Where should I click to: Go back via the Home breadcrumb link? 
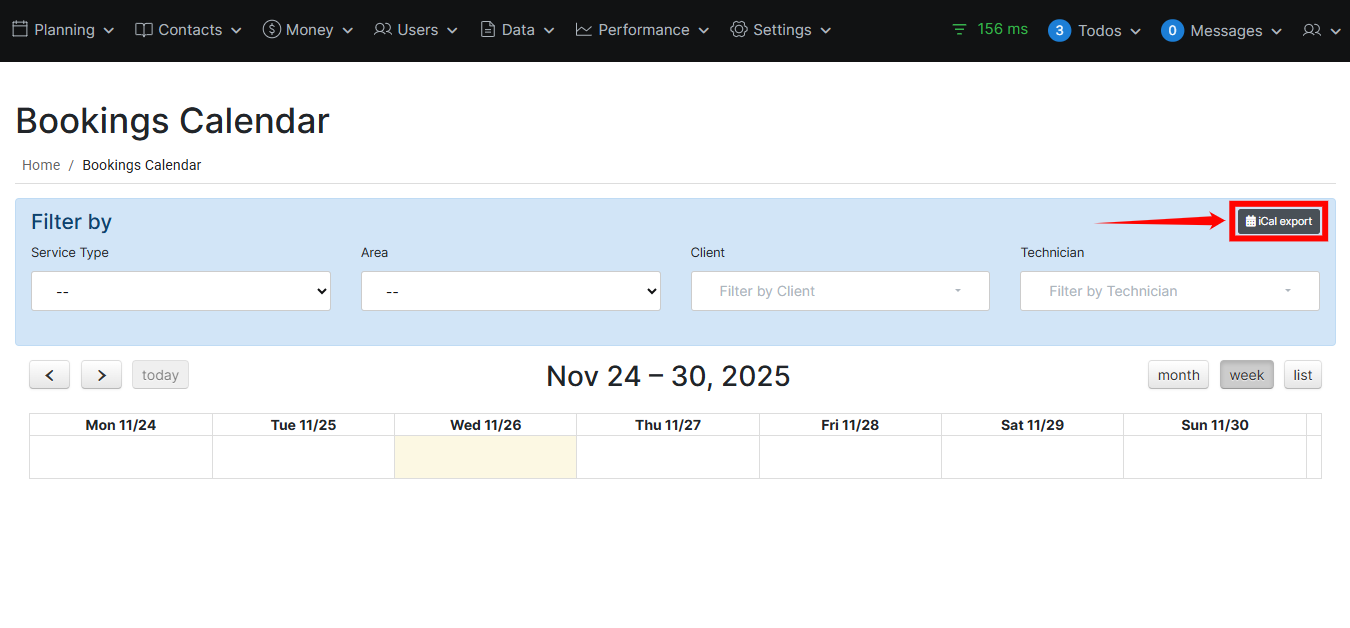click(x=41, y=164)
